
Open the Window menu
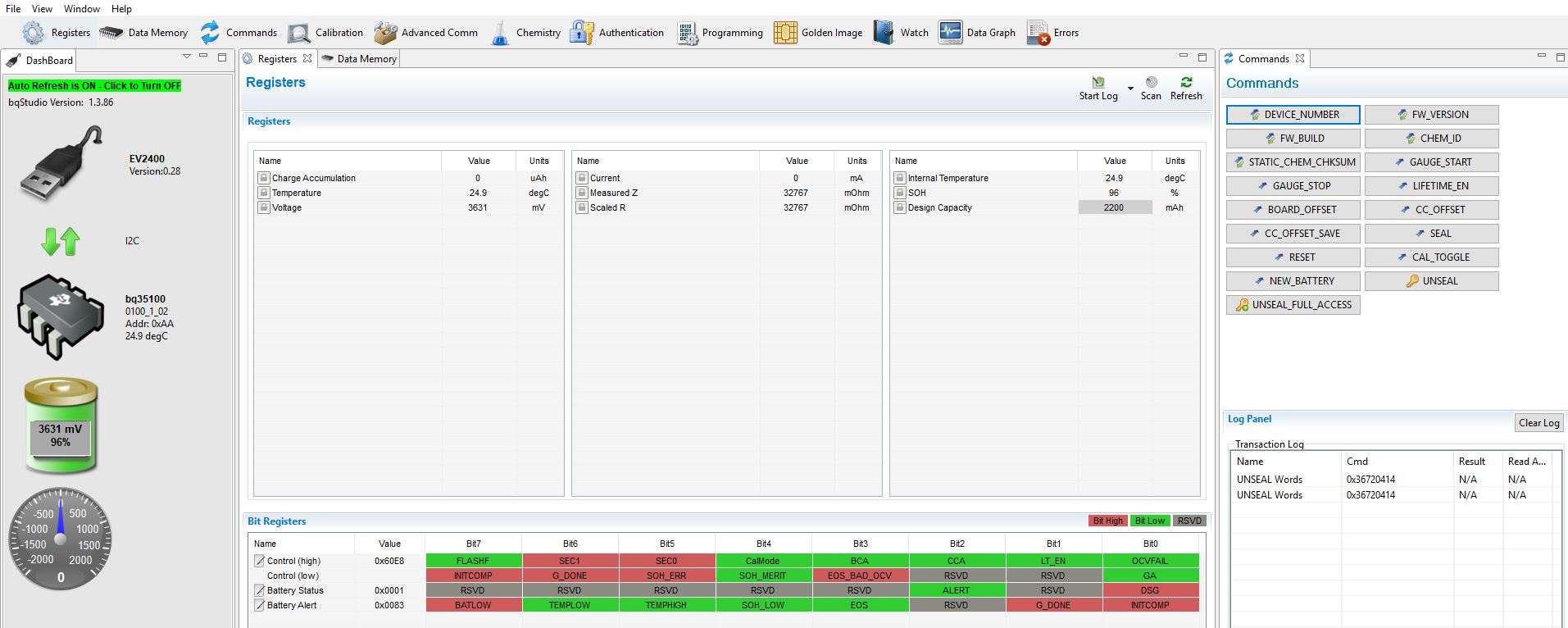point(82,9)
